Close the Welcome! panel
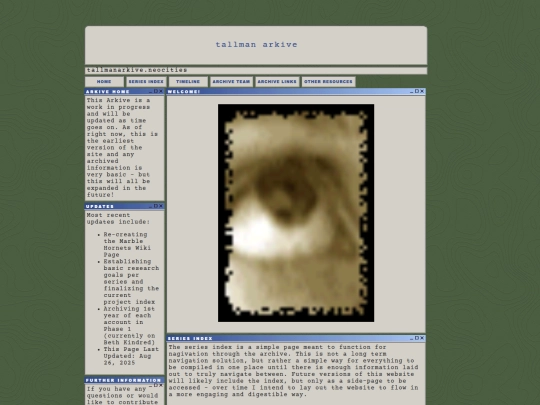 pos(422,91)
